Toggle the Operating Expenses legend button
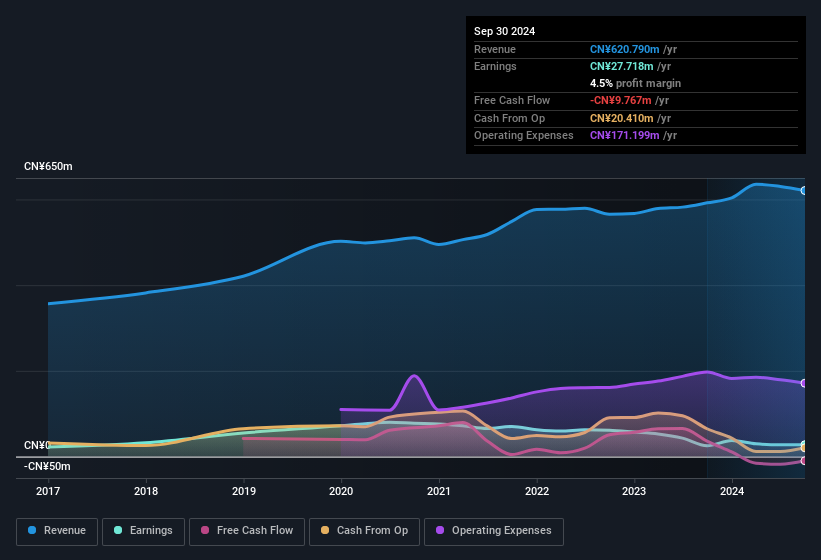This screenshot has width=821, height=560. click(x=493, y=531)
